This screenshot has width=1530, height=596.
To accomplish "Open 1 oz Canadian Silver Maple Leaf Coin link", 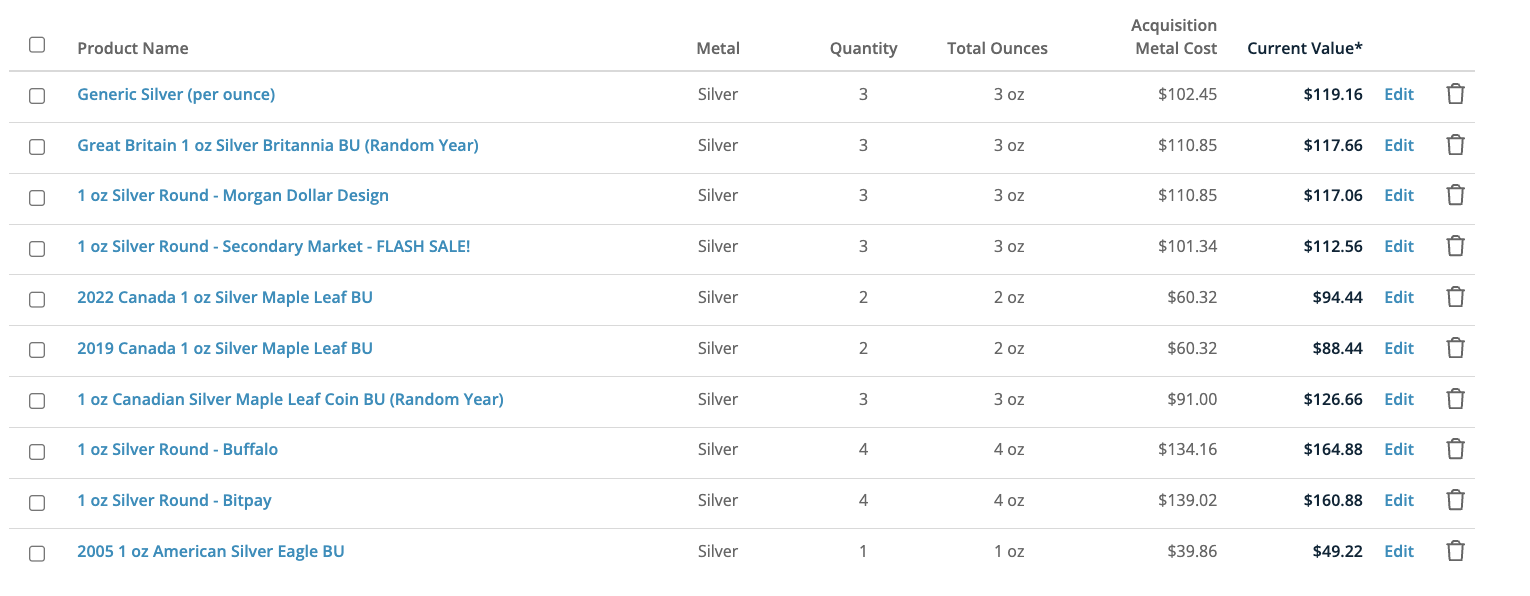I will point(290,399).
